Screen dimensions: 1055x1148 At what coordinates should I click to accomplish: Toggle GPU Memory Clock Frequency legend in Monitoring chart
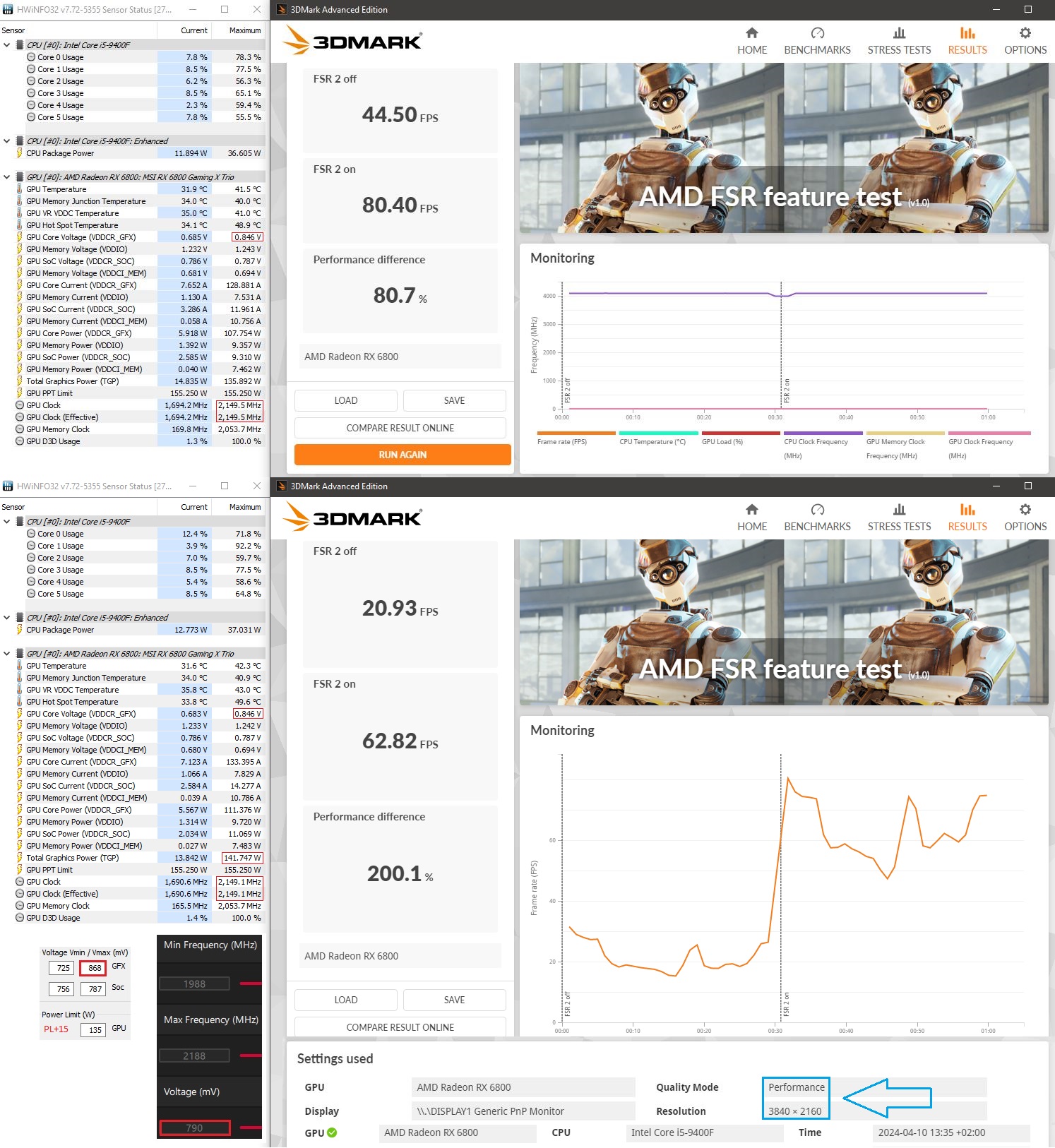point(905,445)
